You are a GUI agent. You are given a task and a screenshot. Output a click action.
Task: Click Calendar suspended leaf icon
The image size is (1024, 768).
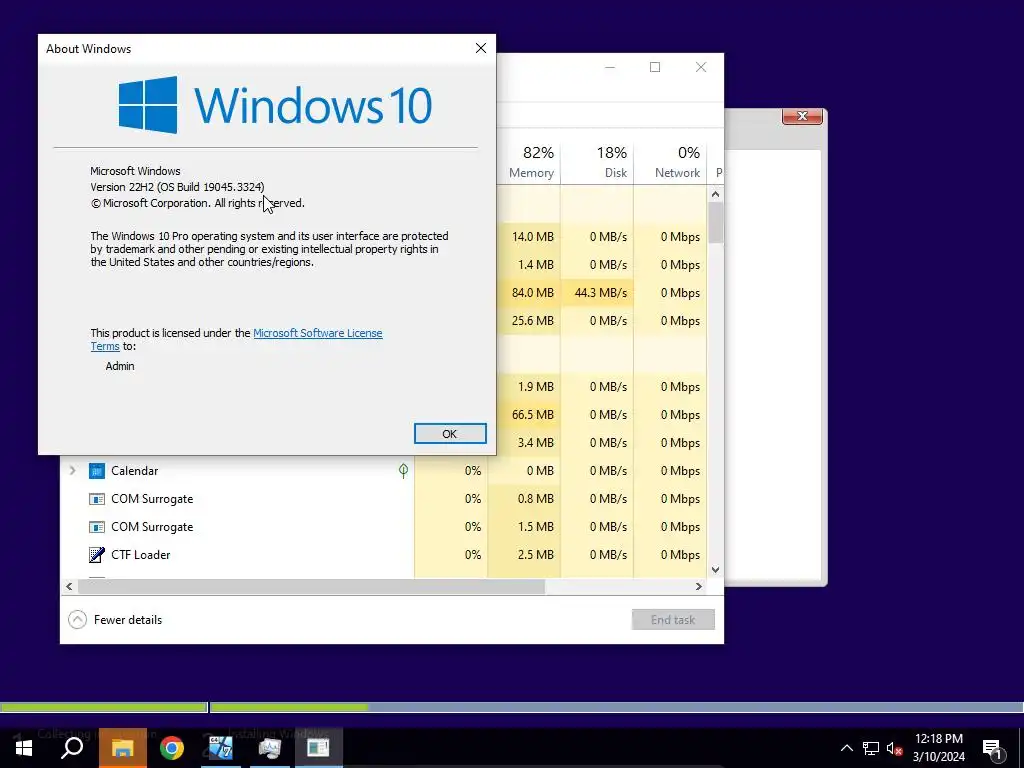(404, 470)
